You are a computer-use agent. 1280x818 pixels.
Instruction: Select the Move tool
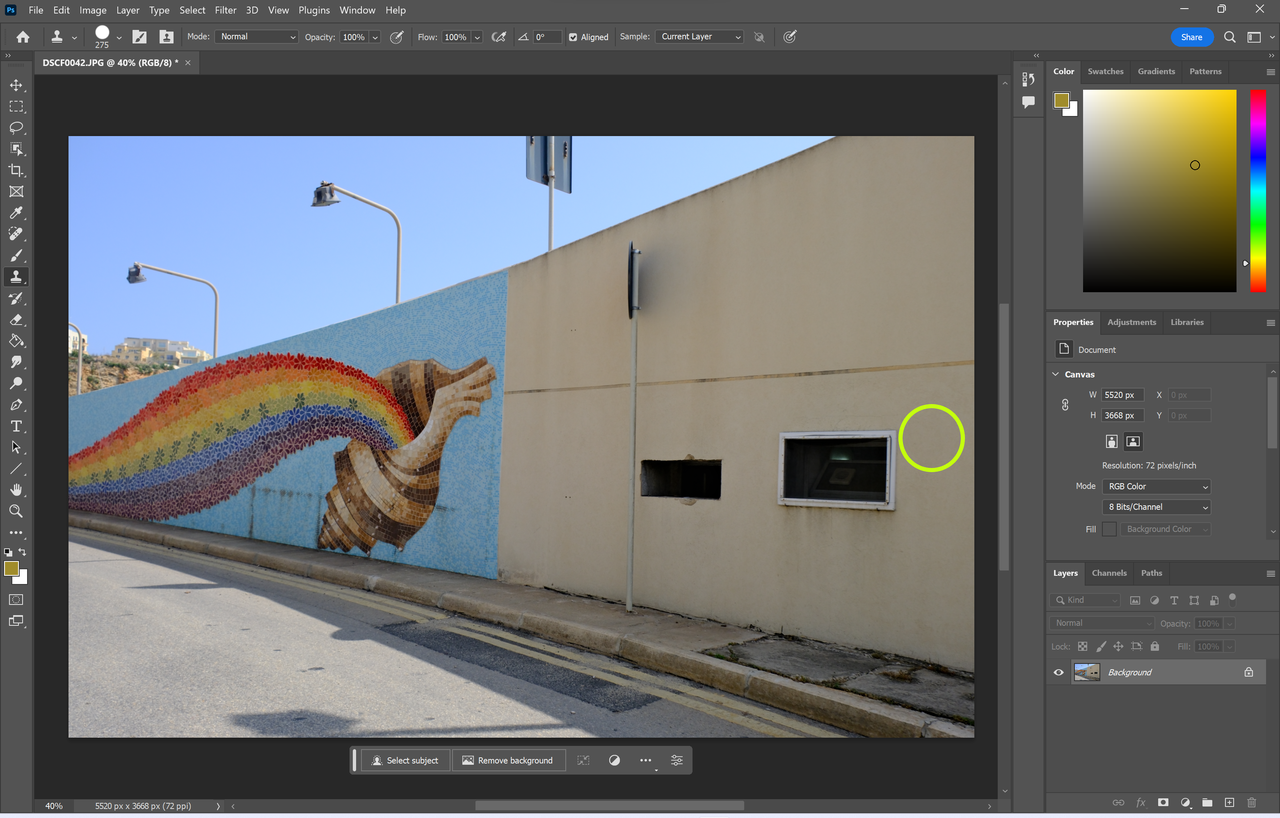pyautogui.click(x=15, y=85)
